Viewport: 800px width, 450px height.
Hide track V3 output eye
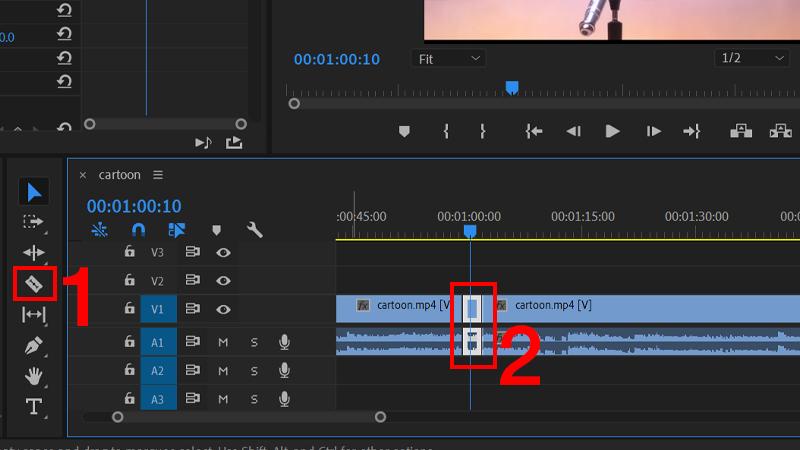[223, 253]
